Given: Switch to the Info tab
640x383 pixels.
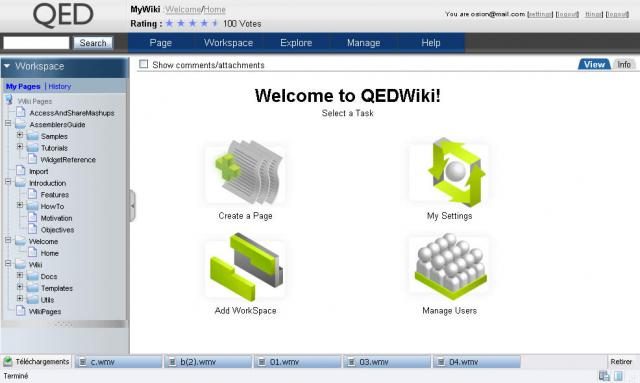Looking at the screenshot, I should 624,65.
